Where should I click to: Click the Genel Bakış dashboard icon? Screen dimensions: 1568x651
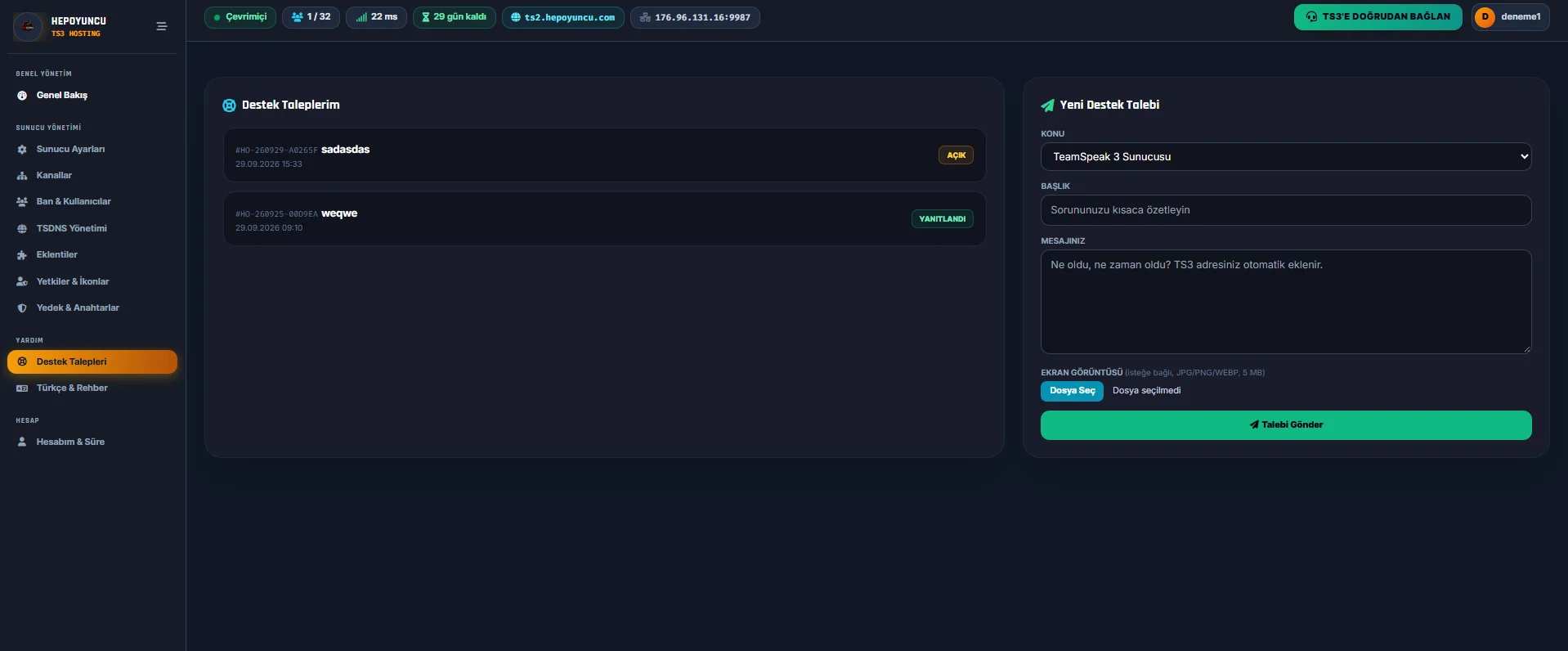[22, 96]
